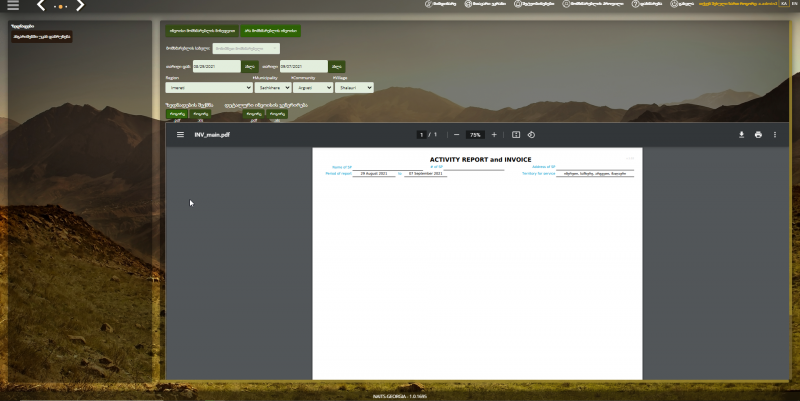Click the detailed invoice group's xls button

(277, 114)
